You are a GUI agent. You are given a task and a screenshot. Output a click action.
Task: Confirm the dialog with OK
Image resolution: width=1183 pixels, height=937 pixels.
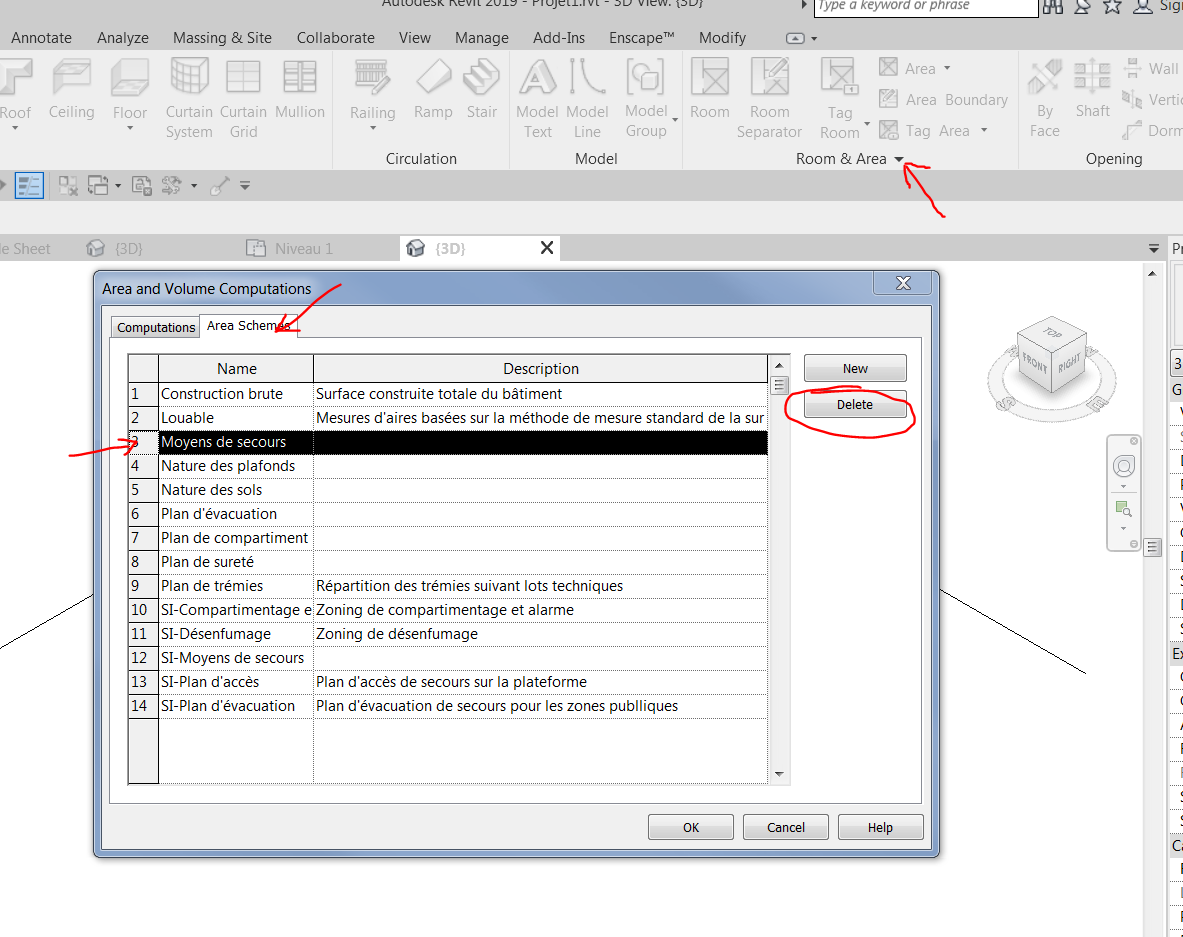click(x=691, y=828)
